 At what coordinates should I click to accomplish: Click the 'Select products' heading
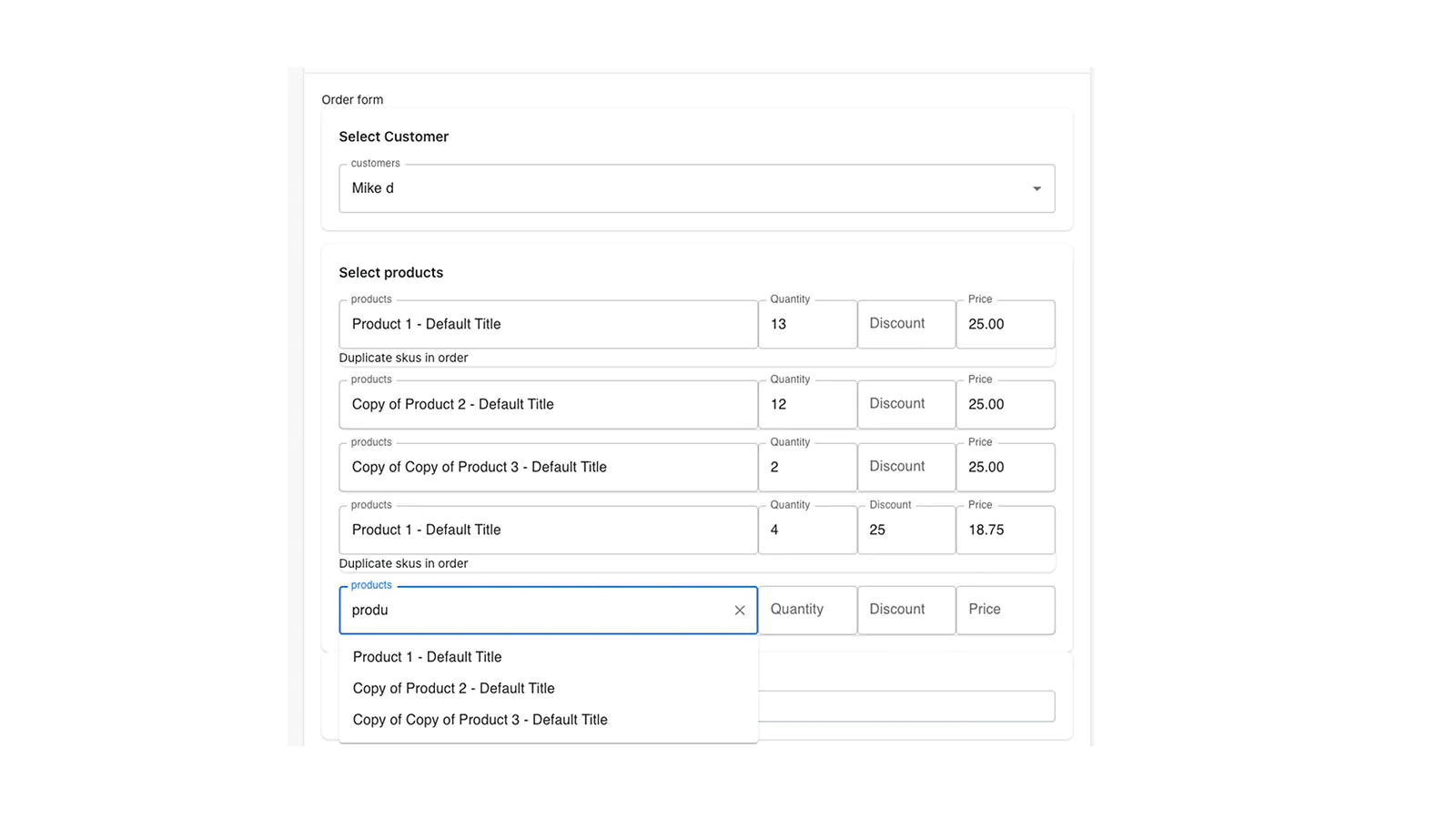pos(391,273)
